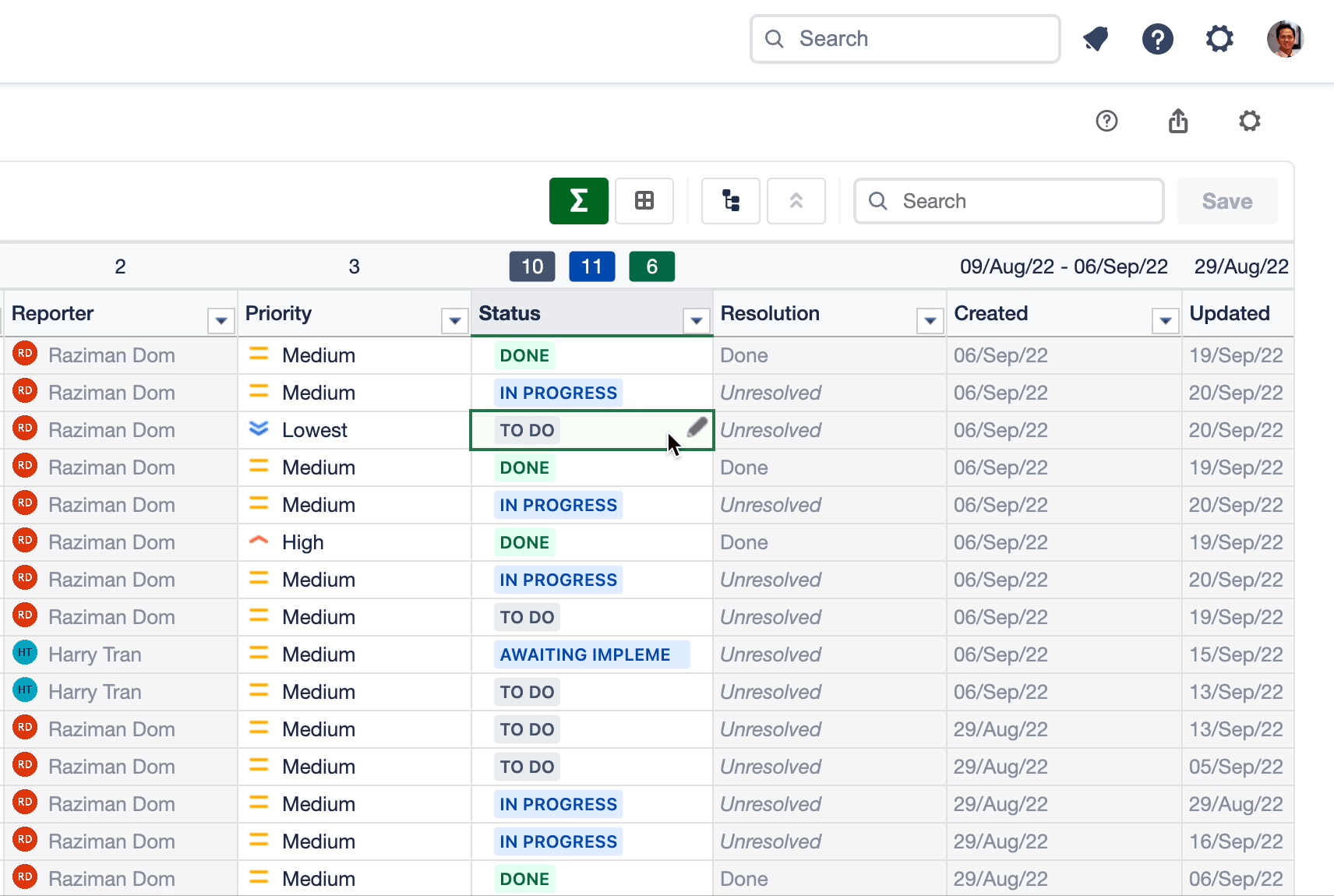Image resolution: width=1334 pixels, height=896 pixels.
Task: Open the Resolution column filter dropdown
Action: [x=930, y=319]
